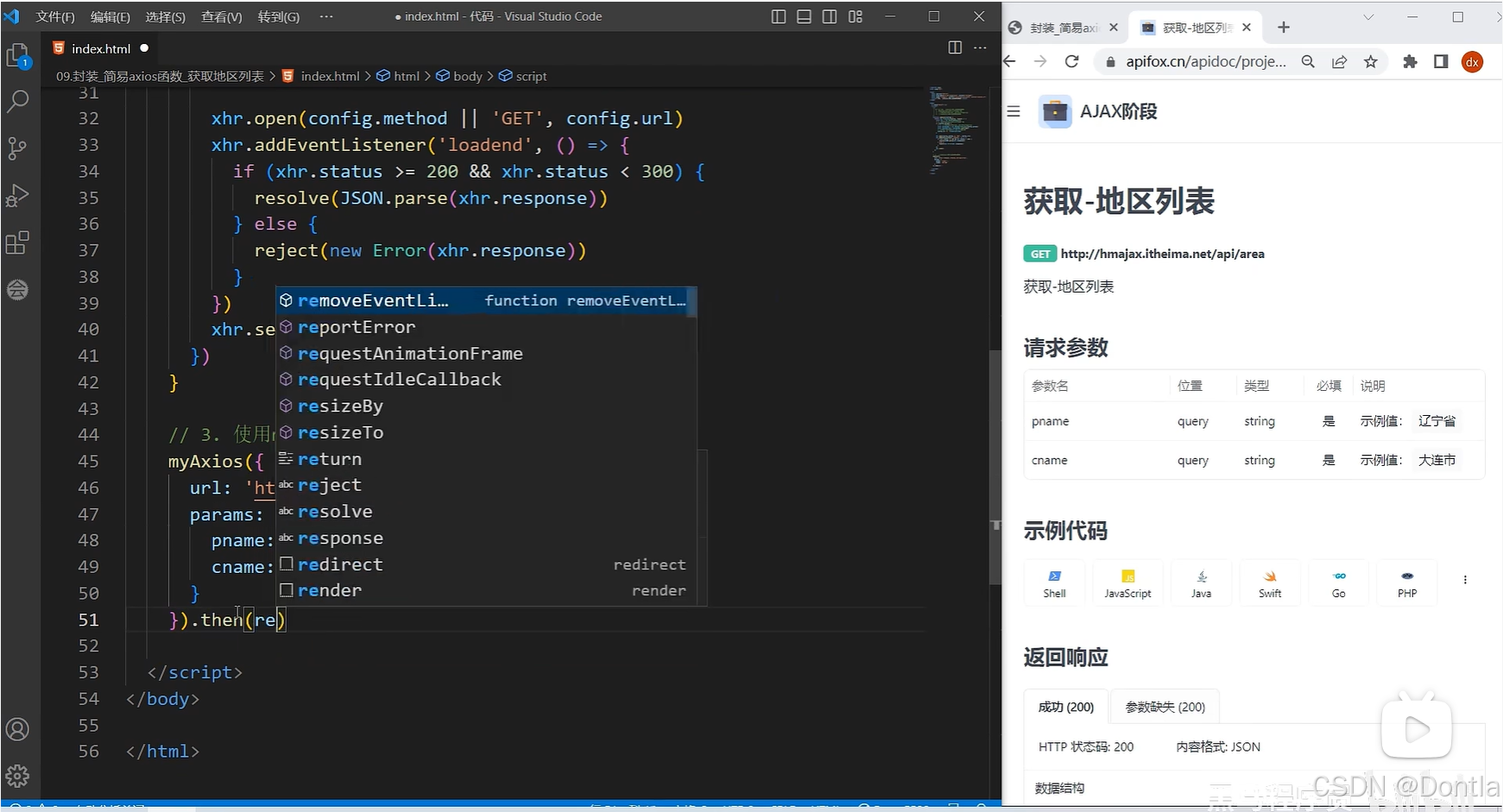This screenshot has width=1503, height=812.
Task: Click the folder breadcrumb 09.封装_简易axios函数
Action: click(160, 76)
